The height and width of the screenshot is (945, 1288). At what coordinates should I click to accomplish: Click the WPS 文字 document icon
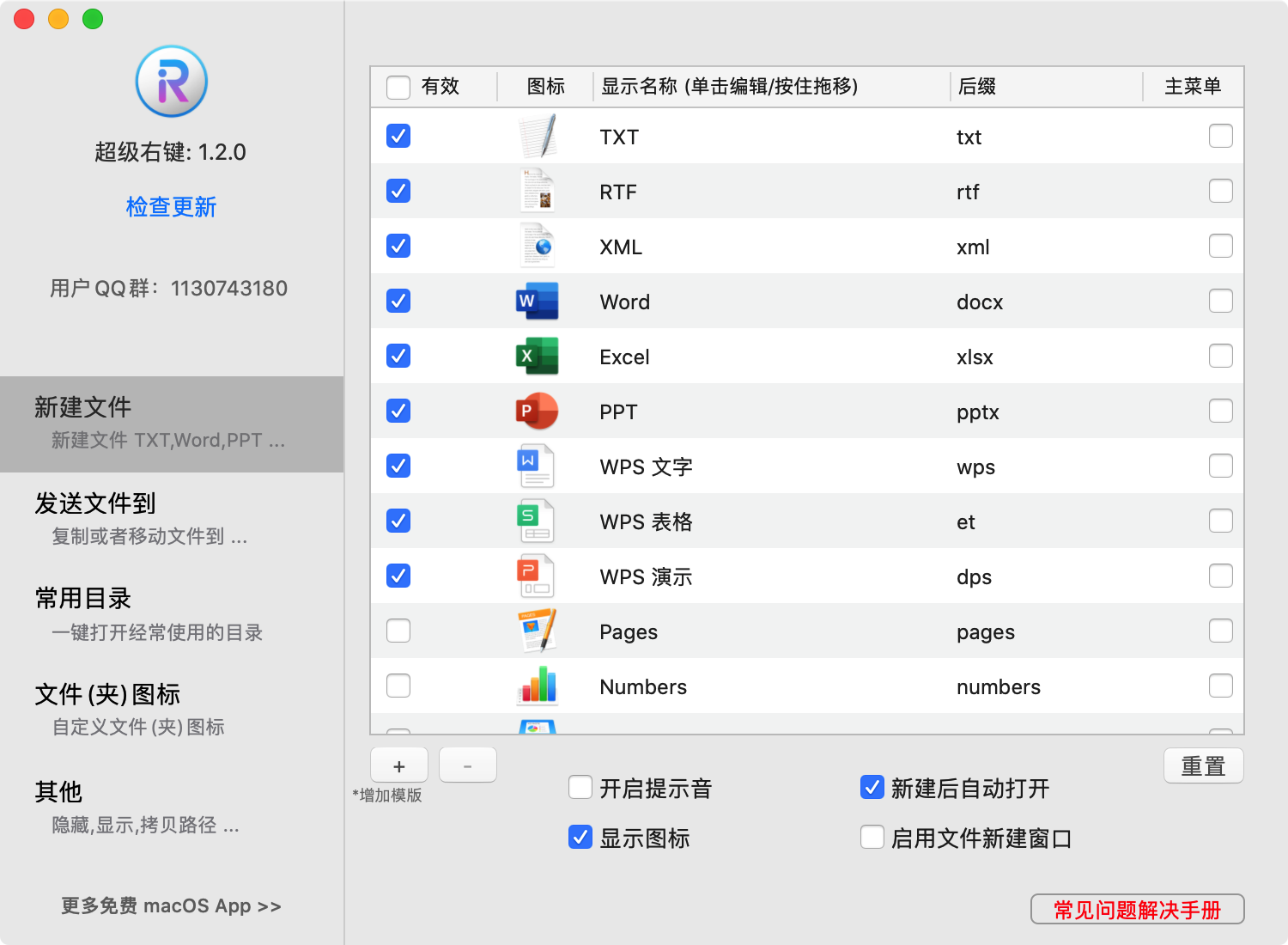point(536,466)
